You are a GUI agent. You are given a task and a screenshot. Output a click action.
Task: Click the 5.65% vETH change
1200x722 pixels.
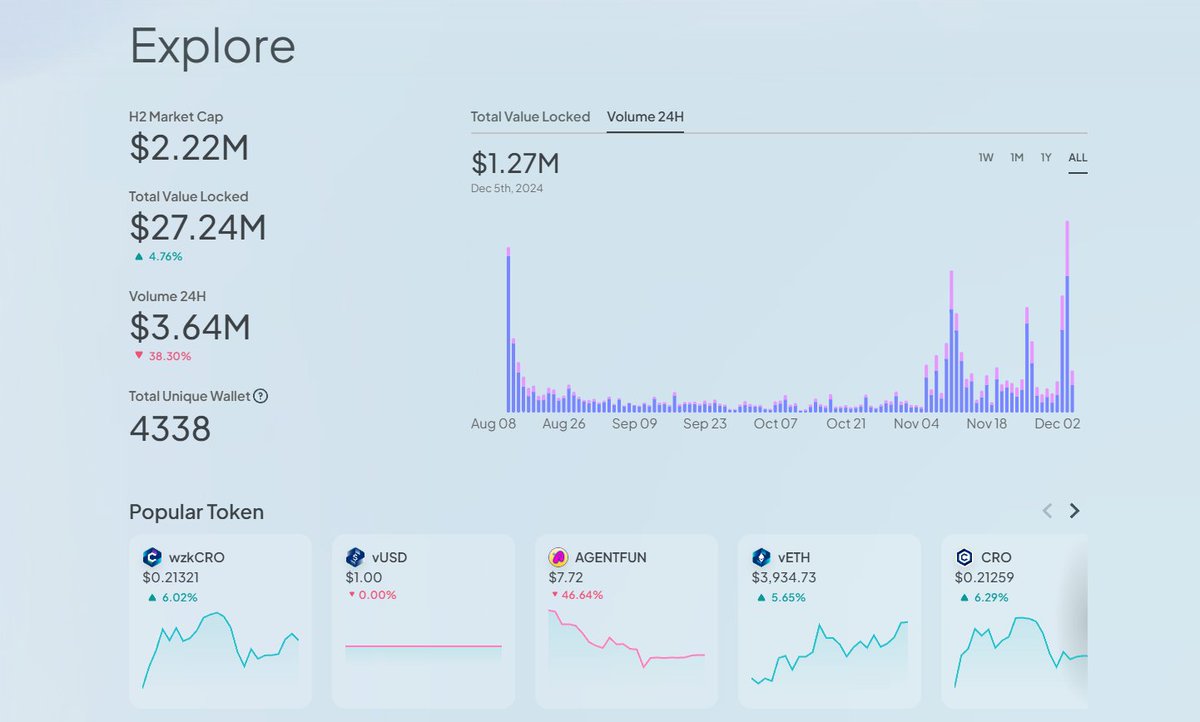point(780,598)
